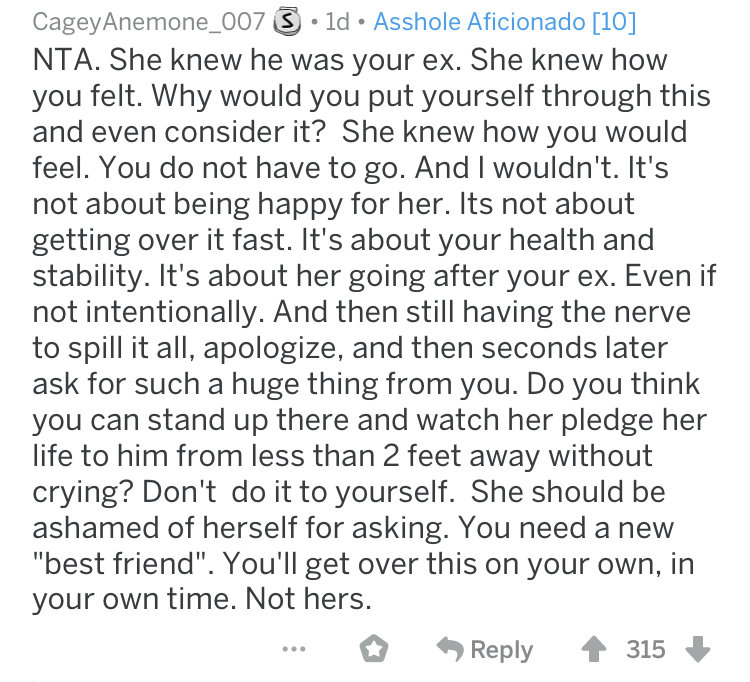
Task: Give an award using the badge icon
Action: click(x=374, y=649)
